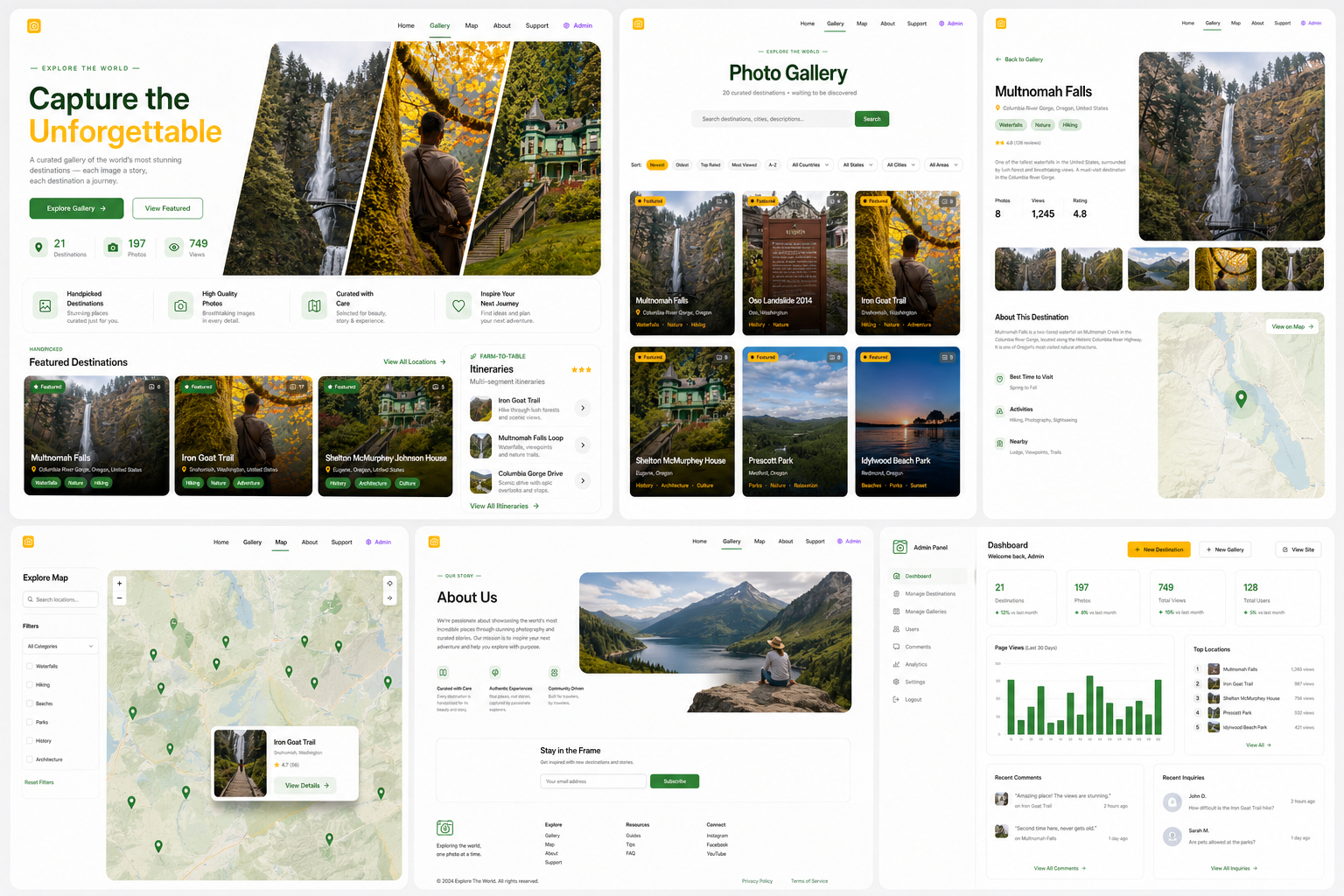Viewport: 1344px width, 896px height.
Task: Toggle the History filter checkbox
Action: pos(30,741)
